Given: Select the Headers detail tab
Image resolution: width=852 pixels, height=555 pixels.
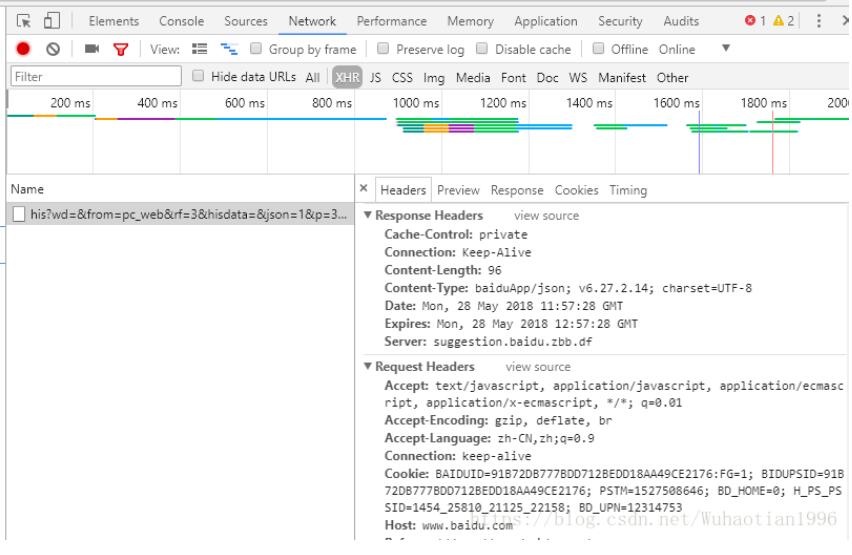Looking at the screenshot, I should [403, 190].
